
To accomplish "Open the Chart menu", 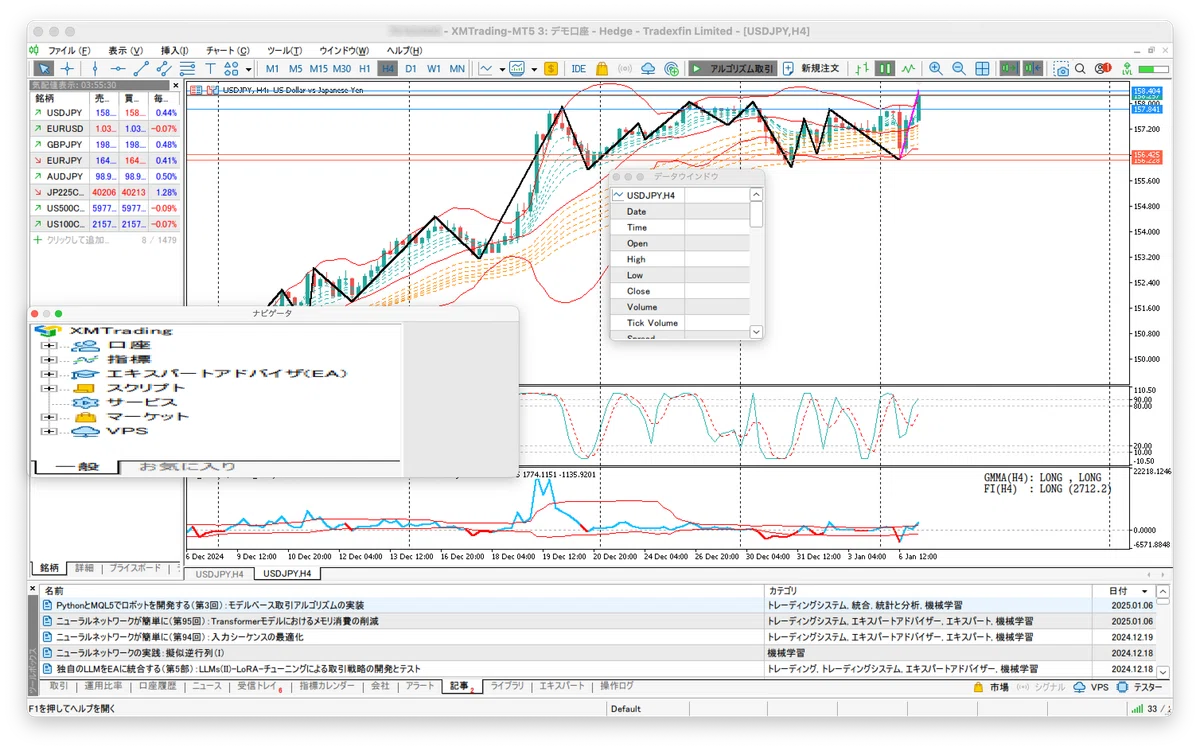I will [x=228, y=51].
